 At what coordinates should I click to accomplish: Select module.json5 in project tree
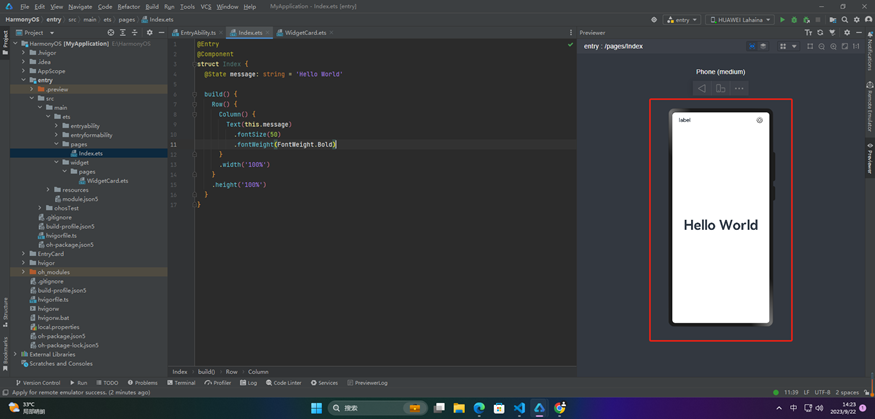76,199
